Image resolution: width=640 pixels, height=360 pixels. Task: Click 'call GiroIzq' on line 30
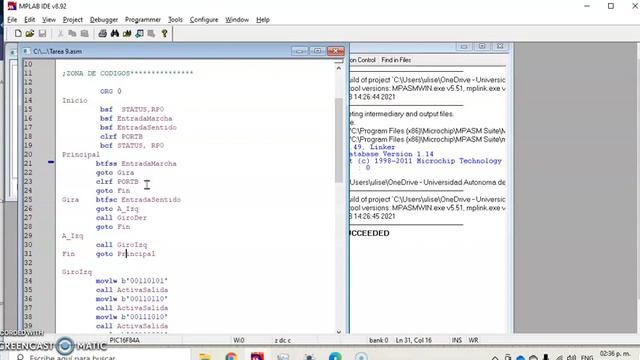pyautogui.click(x=121, y=245)
